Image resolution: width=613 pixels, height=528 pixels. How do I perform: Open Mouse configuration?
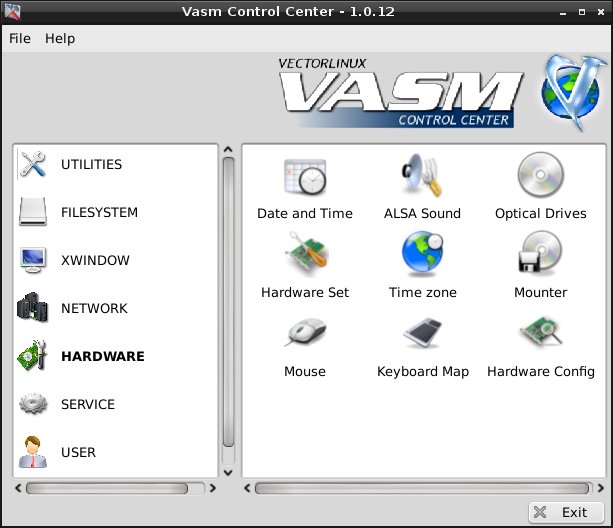[x=305, y=335]
